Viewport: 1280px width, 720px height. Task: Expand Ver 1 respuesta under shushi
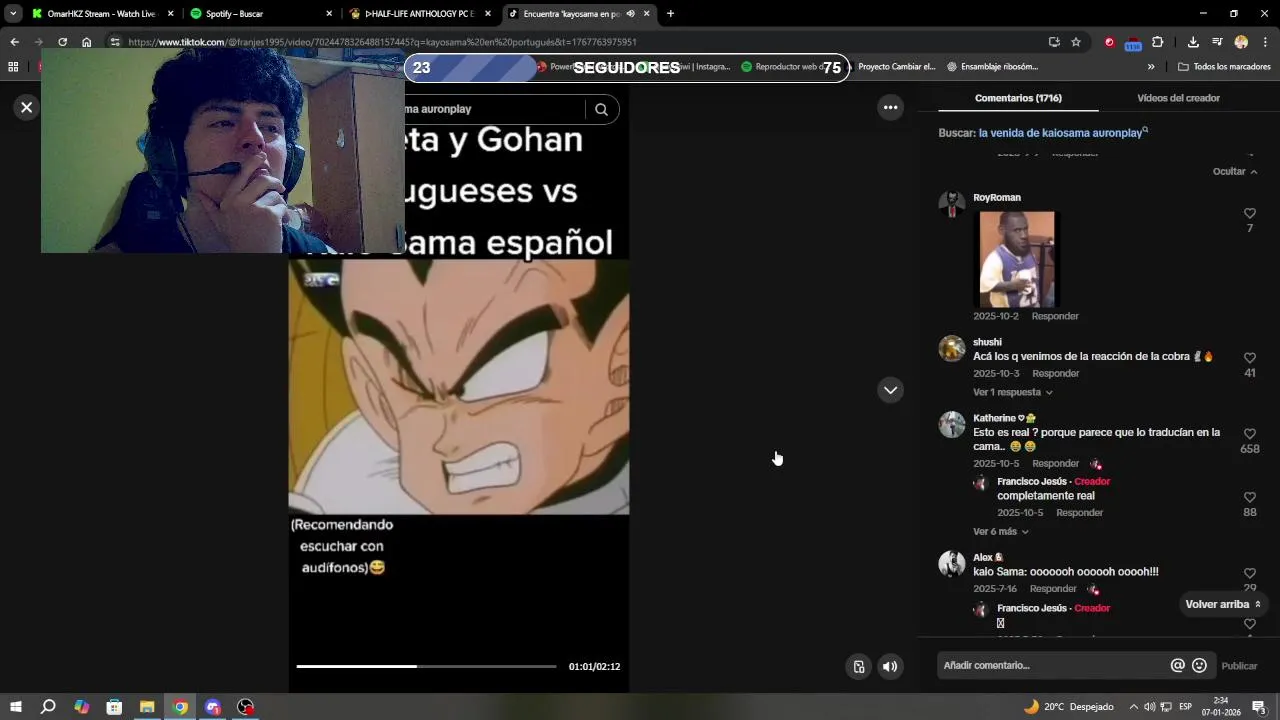pos(1012,392)
